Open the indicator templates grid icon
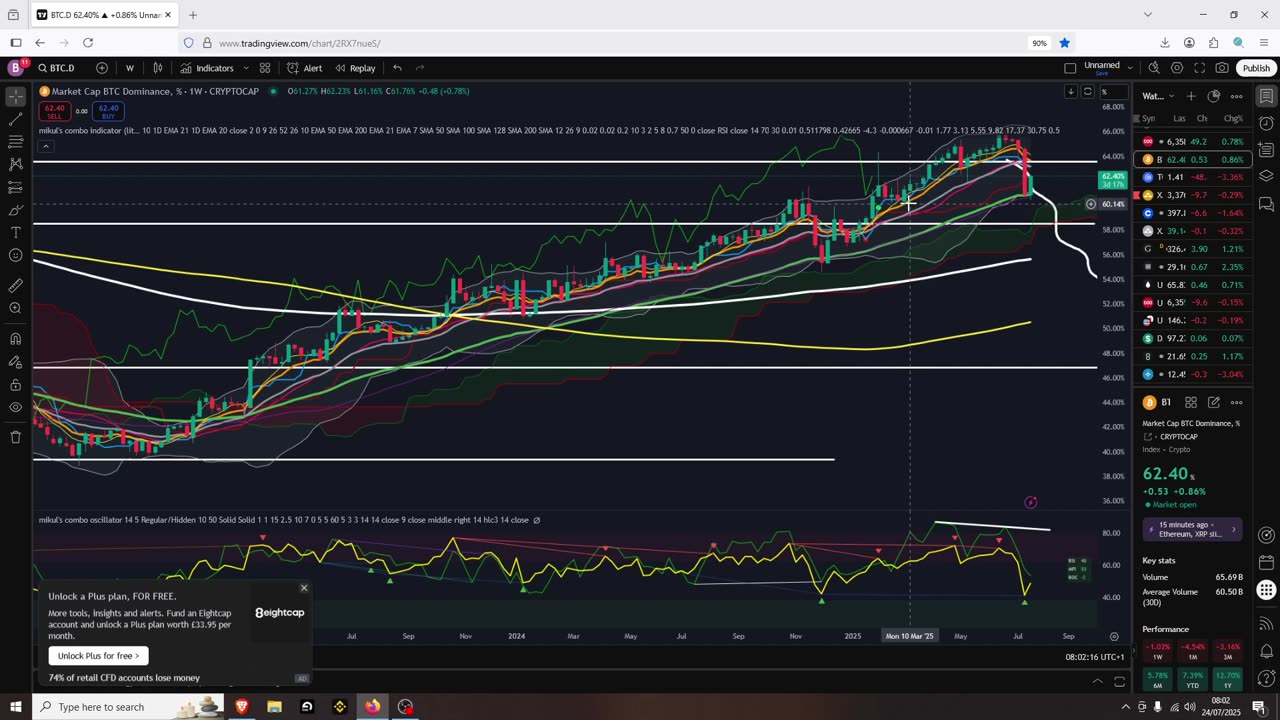This screenshot has width=1280, height=720. pos(265,68)
